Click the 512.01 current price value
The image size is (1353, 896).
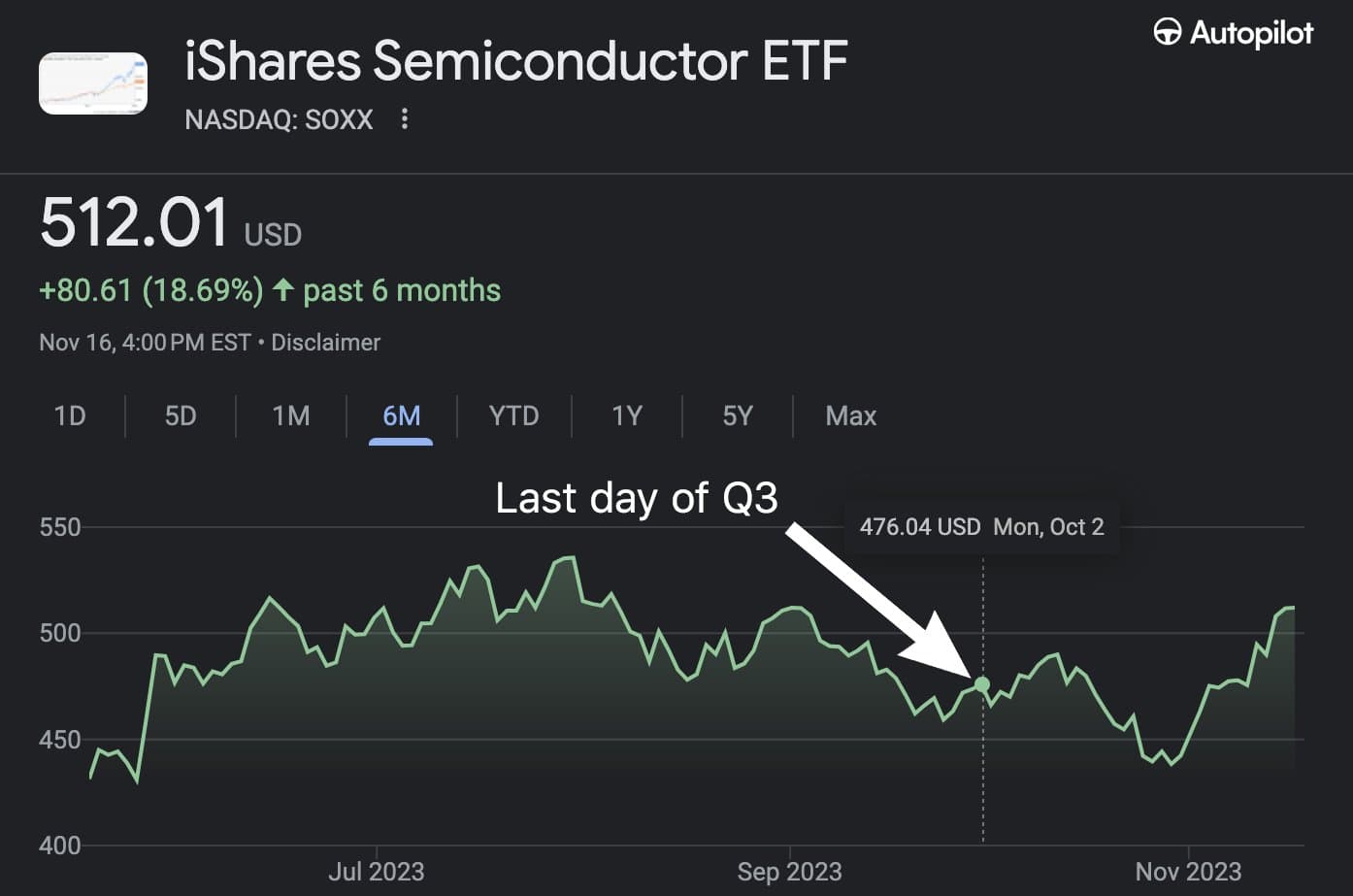(134, 222)
